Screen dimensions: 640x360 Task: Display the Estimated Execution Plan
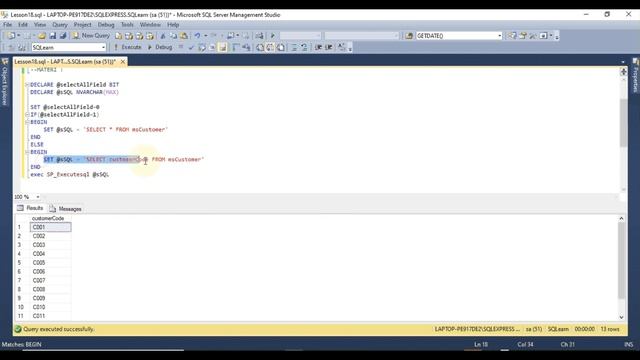pyautogui.click(x=202, y=47)
